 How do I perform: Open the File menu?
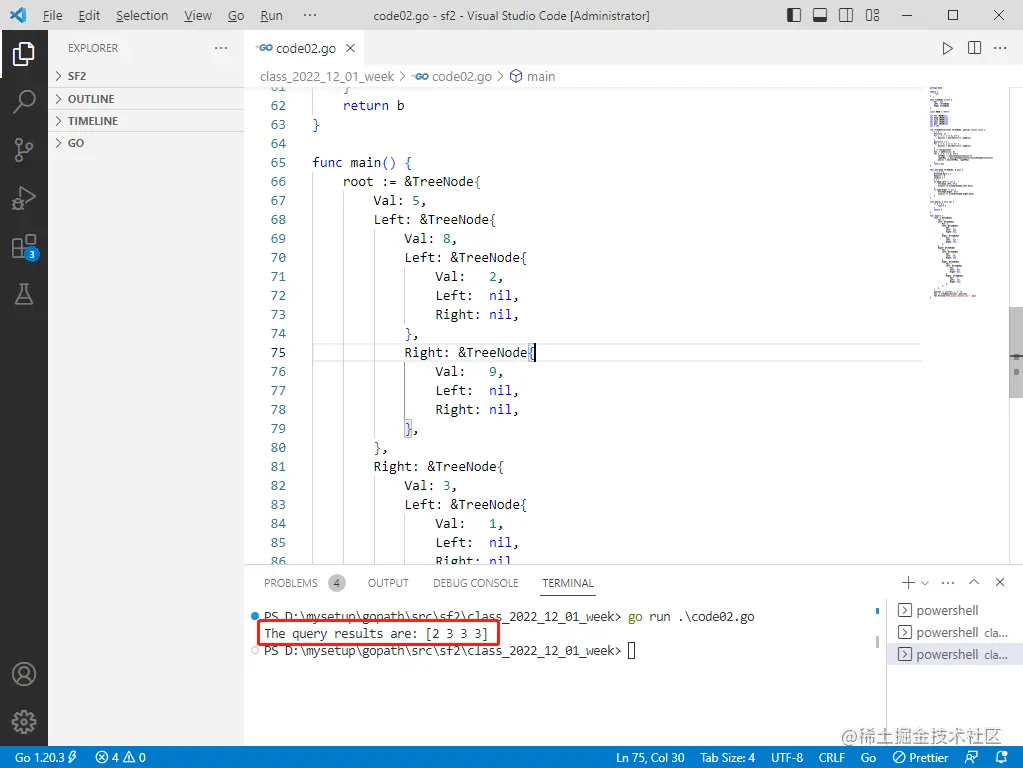[52, 15]
